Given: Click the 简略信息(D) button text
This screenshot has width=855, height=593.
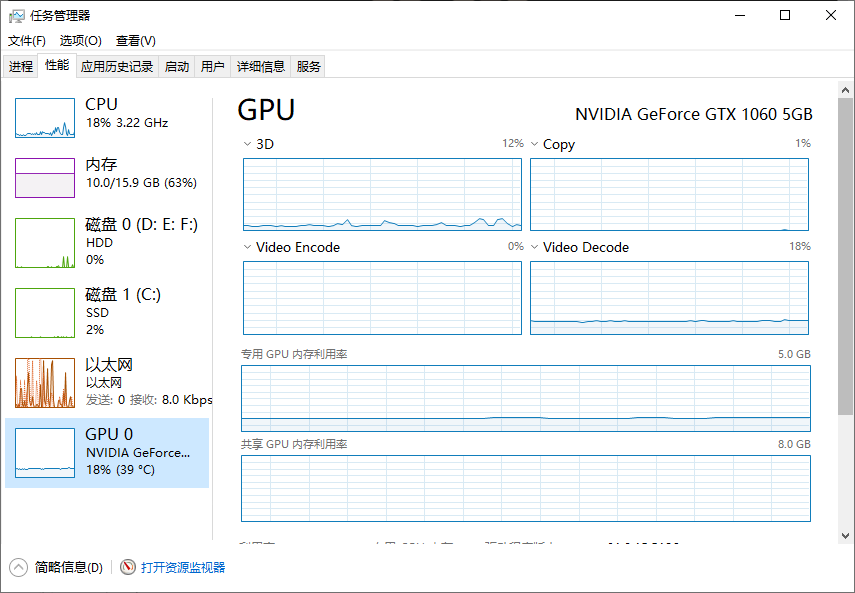Looking at the screenshot, I should click(x=68, y=567).
